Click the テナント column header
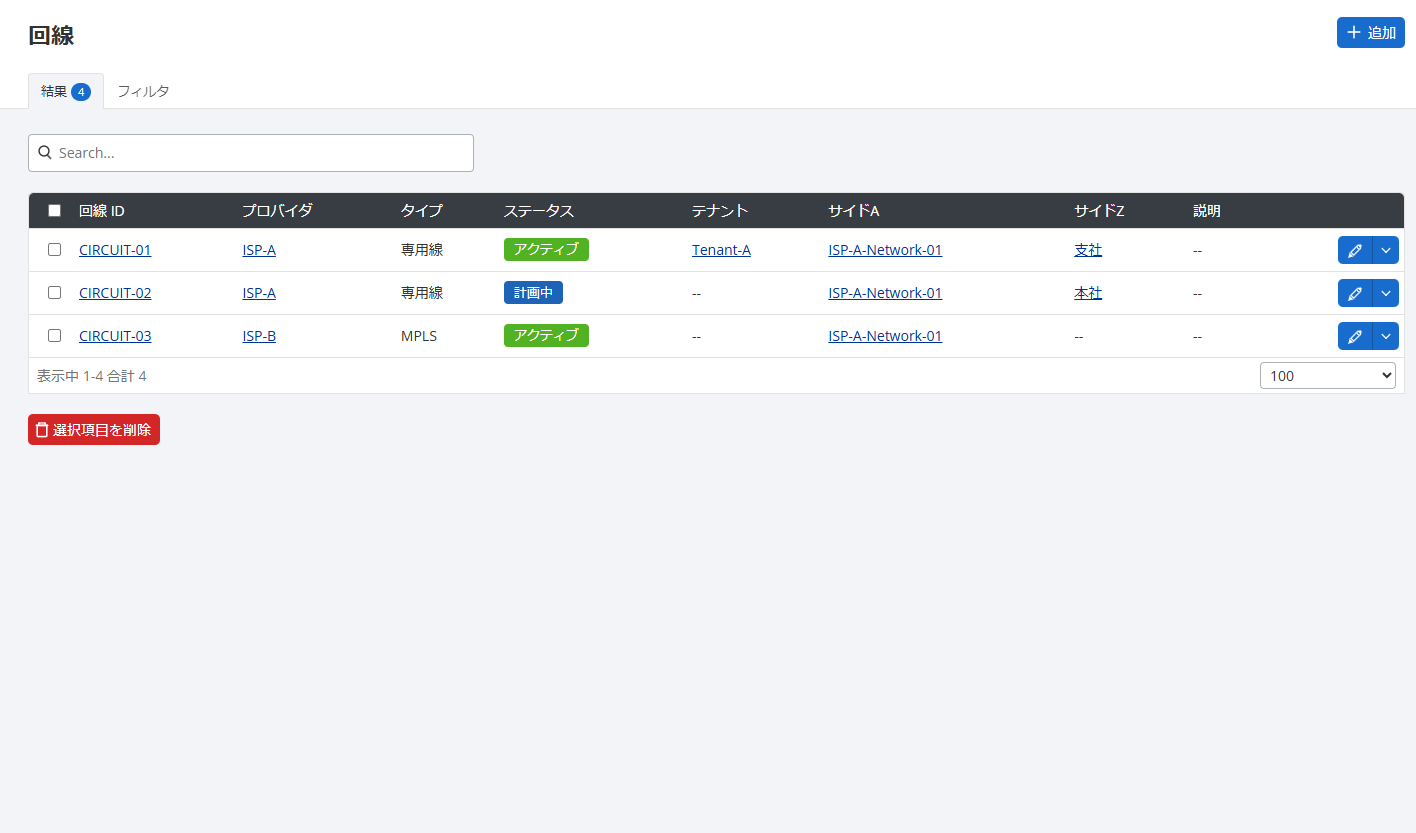The width and height of the screenshot is (1416, 833). pyautogui.click(x=720, y=211)
